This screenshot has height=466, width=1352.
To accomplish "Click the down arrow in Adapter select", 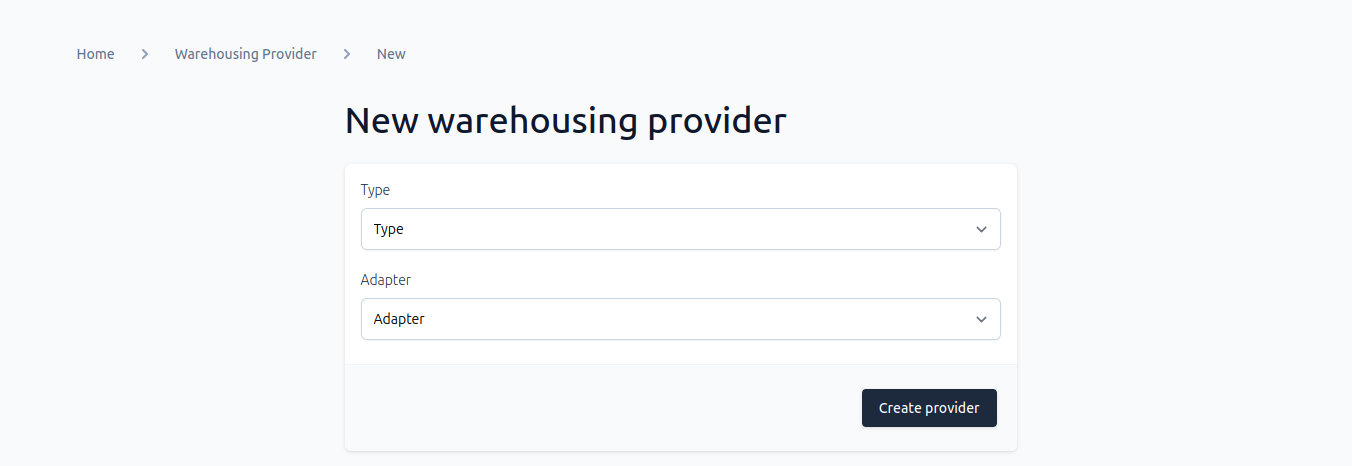I will 981,319.
